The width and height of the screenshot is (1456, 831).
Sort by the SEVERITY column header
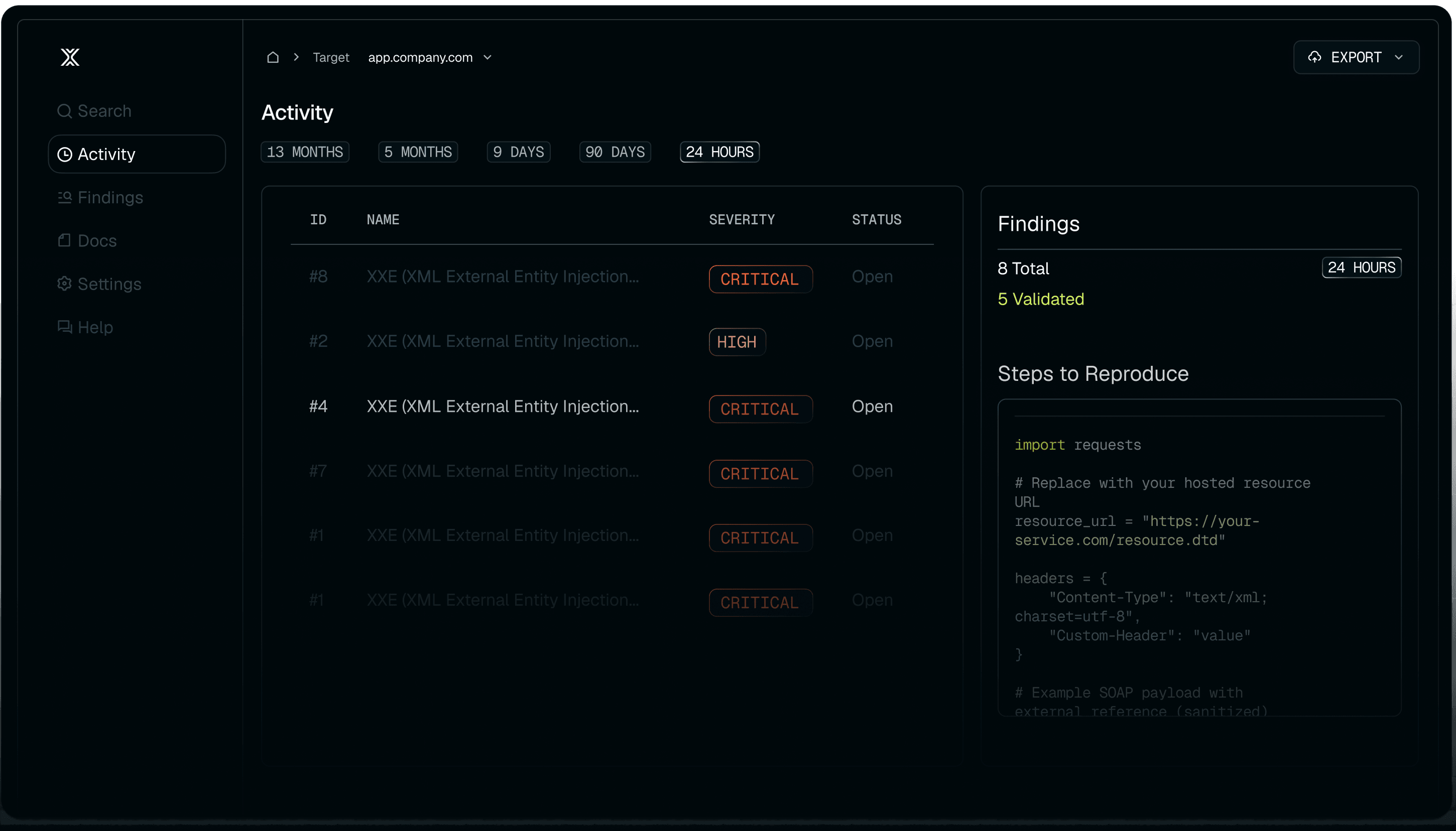742,220
